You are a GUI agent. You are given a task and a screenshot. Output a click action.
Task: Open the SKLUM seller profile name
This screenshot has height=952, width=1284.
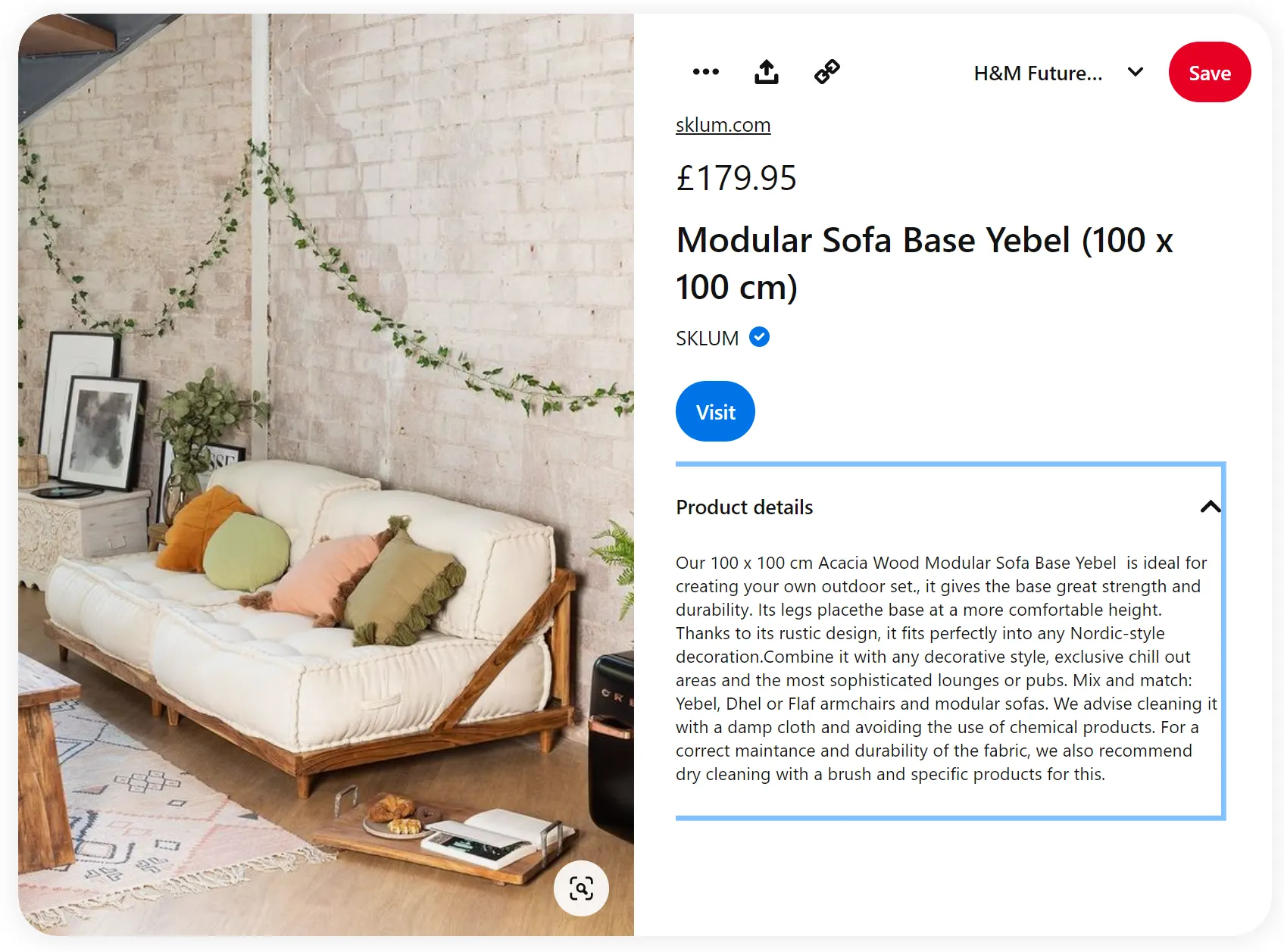tap(707, 338)
